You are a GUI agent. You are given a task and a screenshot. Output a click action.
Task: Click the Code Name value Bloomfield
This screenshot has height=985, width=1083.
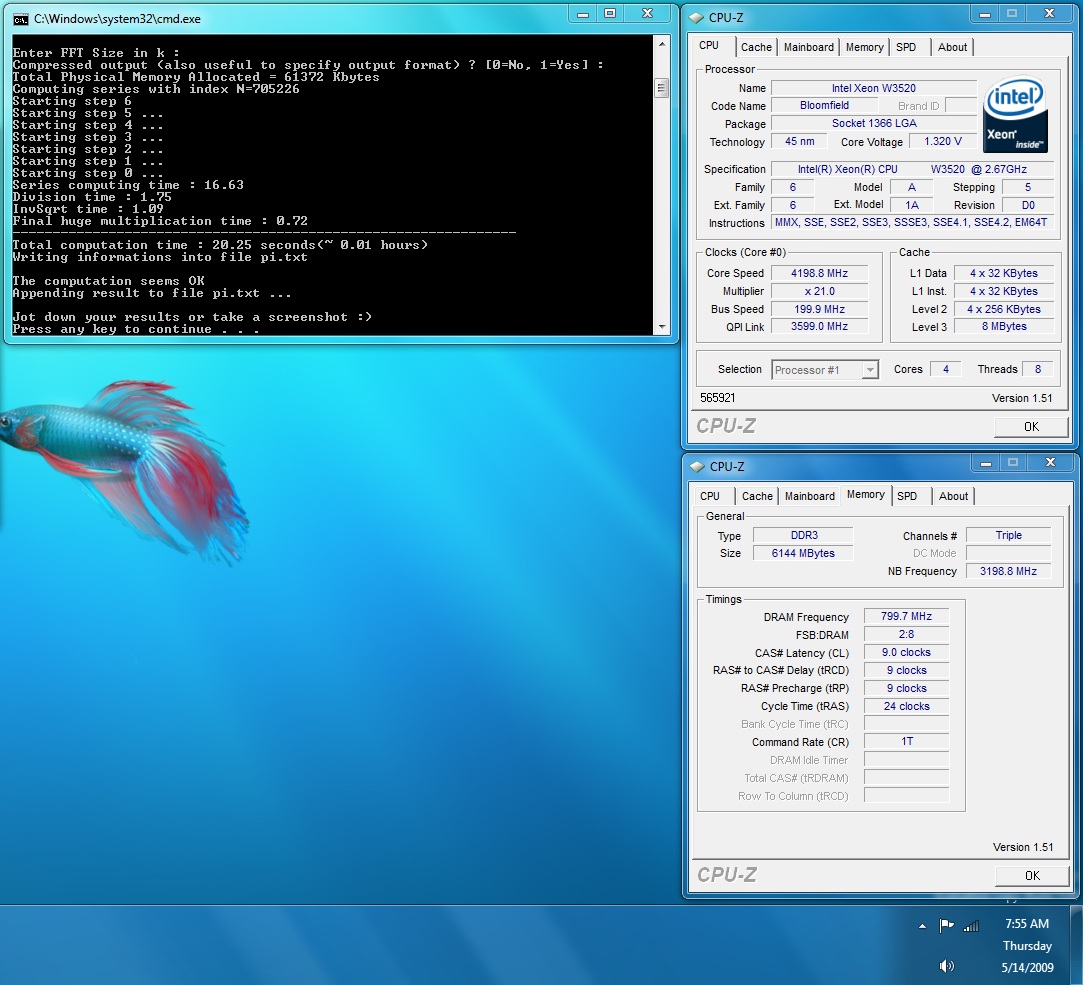[x=824, y=106]
